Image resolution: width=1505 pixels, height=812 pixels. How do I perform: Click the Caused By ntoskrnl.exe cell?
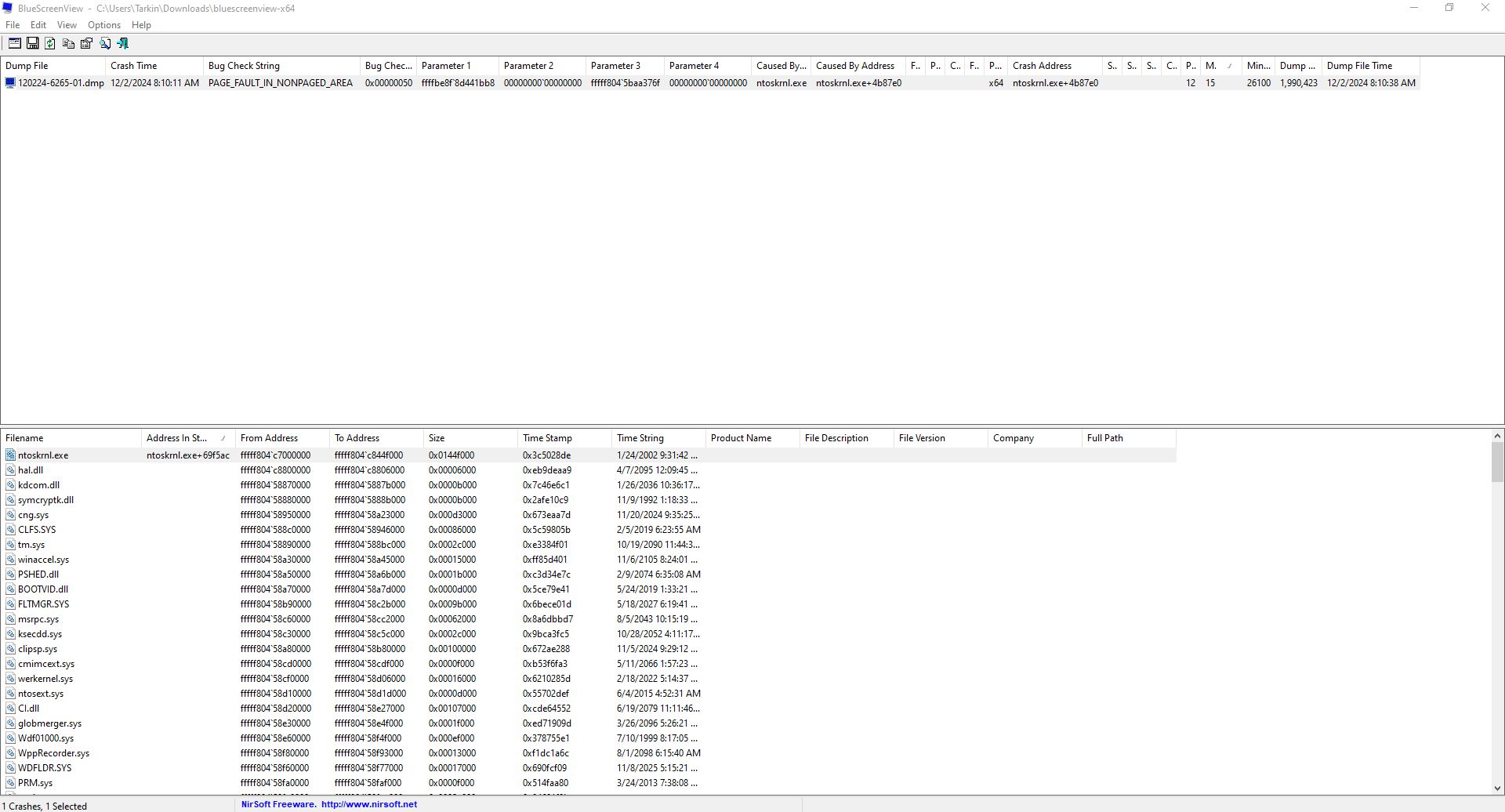click(782, 83)
